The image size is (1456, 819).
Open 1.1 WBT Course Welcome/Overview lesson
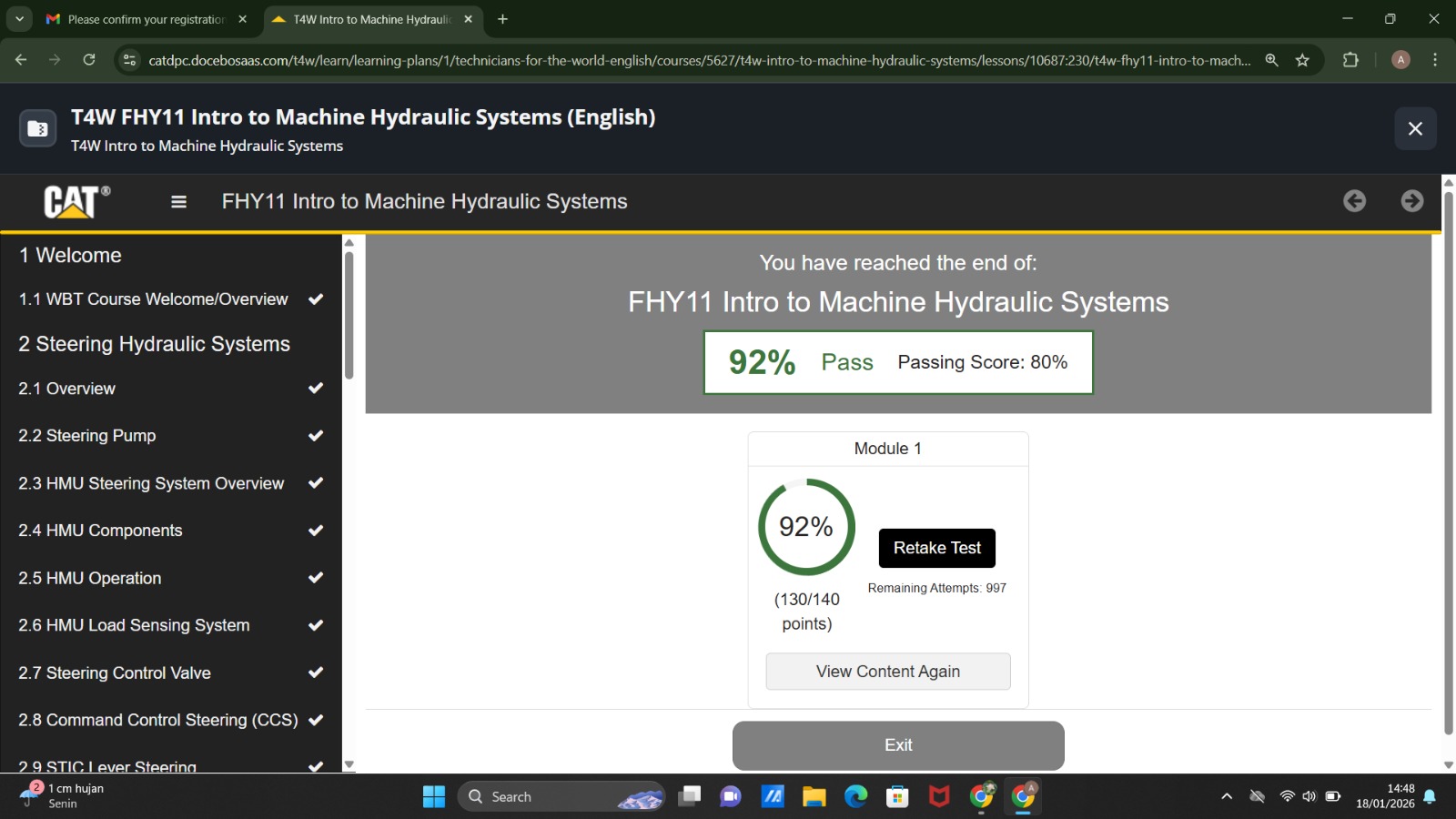(x=170, y=299)
